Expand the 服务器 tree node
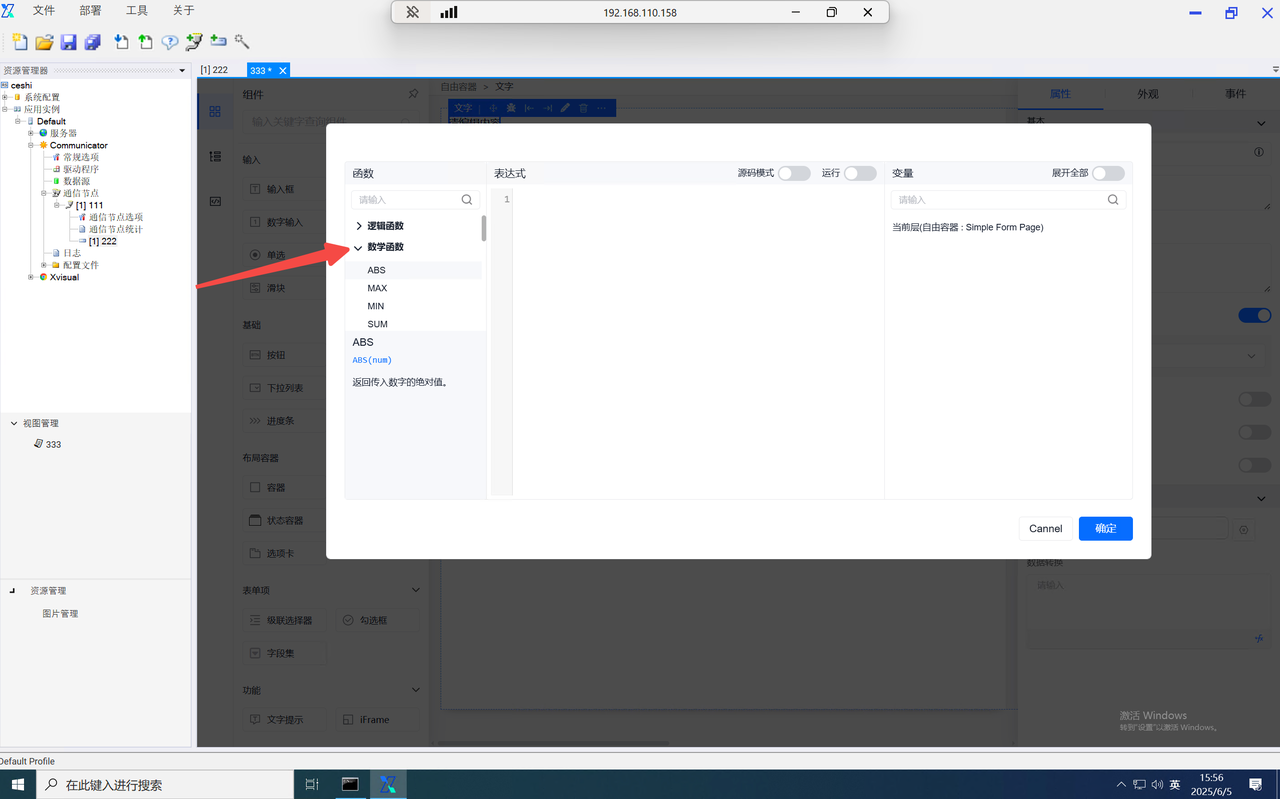This screenshot has height=799, width=1280. click(31, 133)
